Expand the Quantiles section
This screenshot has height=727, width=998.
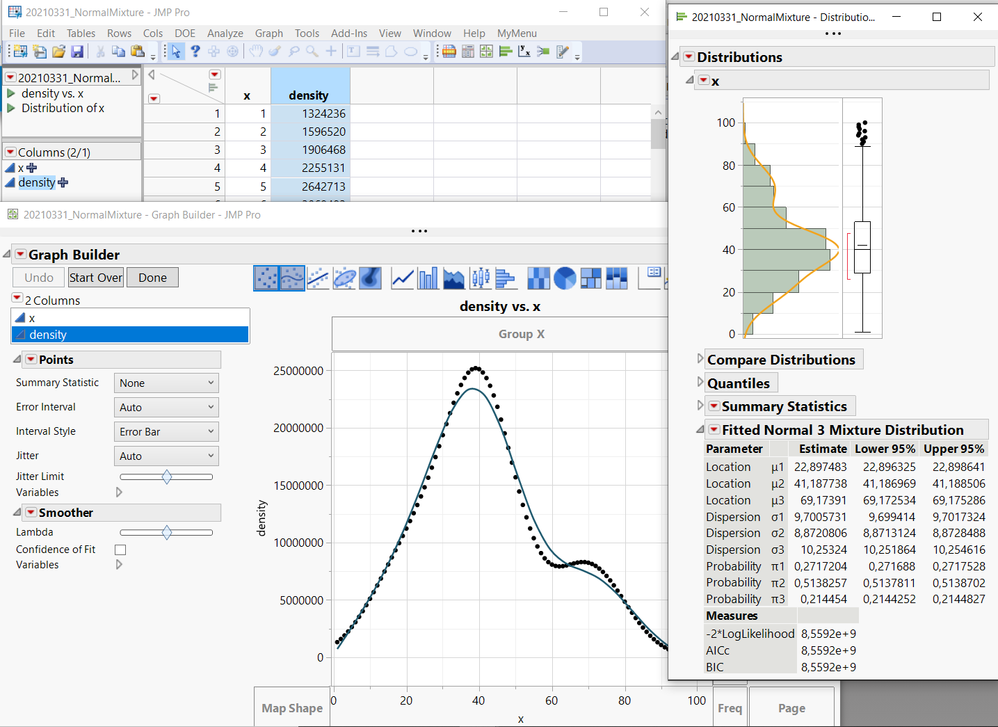(x=700, y=383)
